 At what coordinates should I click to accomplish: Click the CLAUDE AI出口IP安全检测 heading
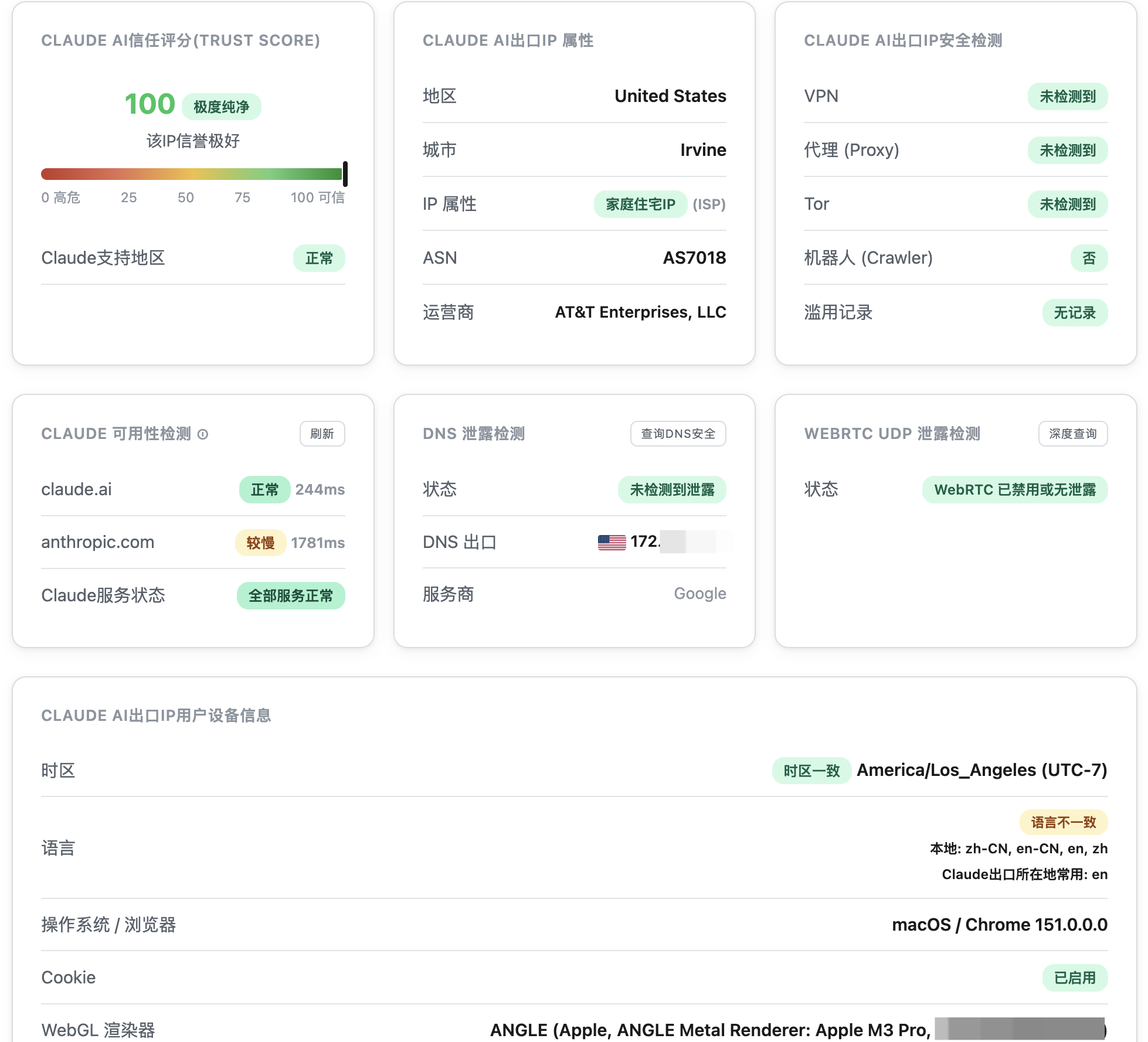point(903,40)
